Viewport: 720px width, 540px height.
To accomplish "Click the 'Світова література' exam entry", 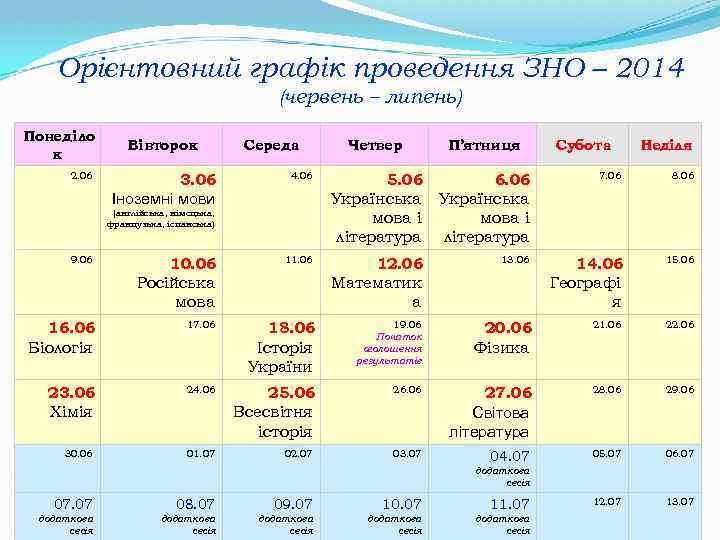I will coord(489,422).
